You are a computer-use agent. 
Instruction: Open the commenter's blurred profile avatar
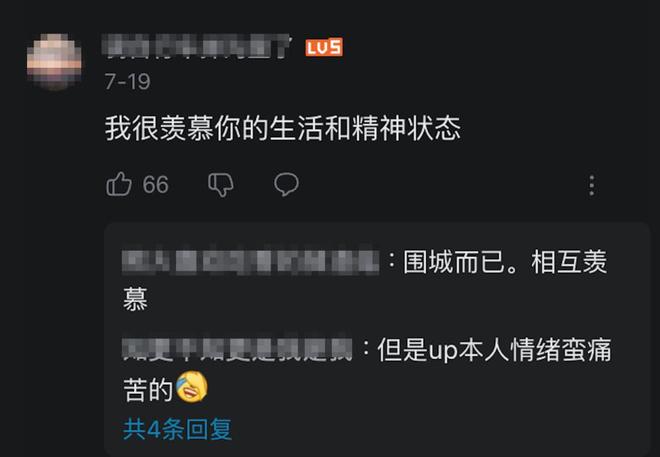[54, 62]
